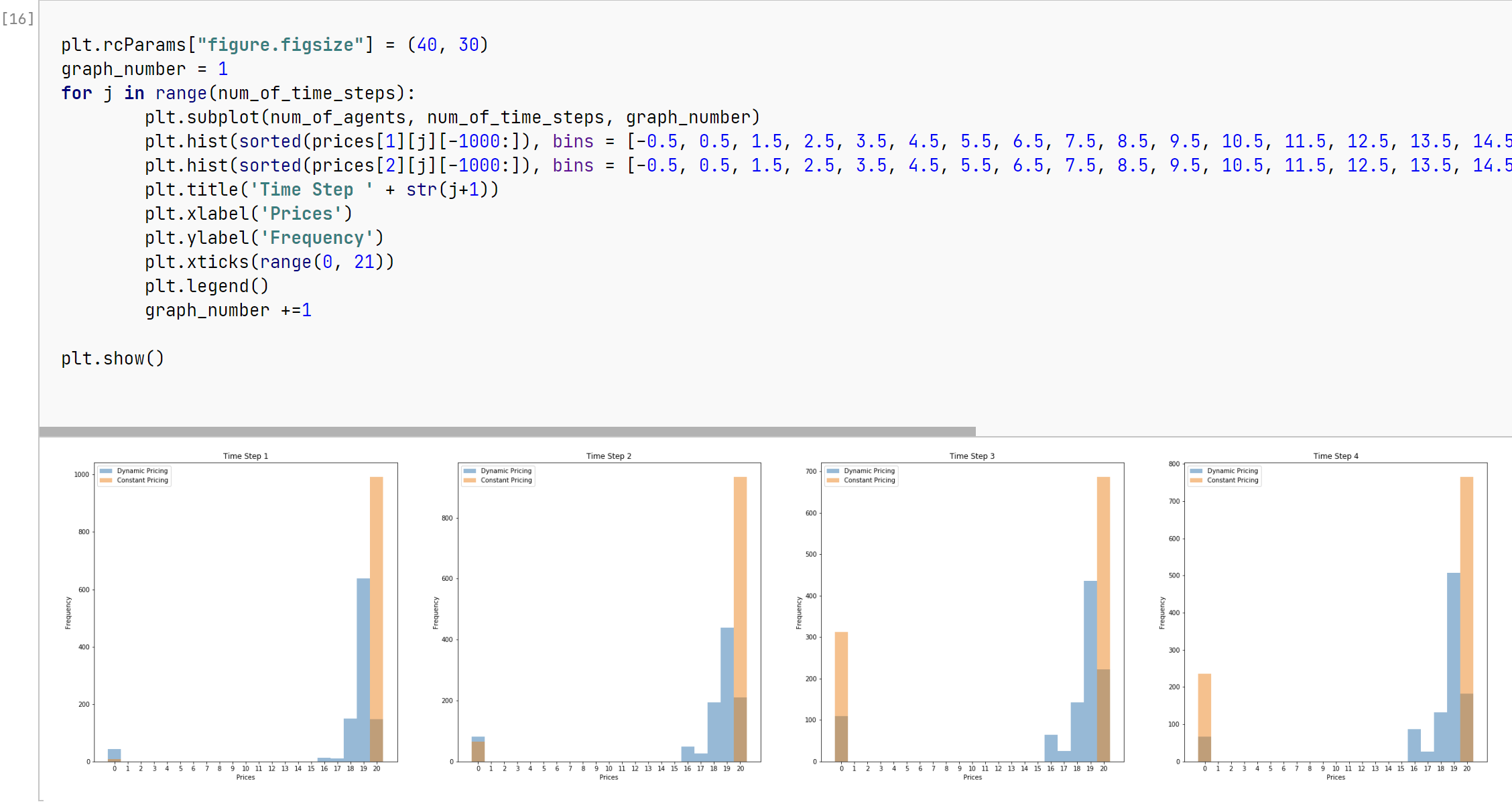Place cursor on the plt.xlabel('Prices') line

click(x=248, y=214)
